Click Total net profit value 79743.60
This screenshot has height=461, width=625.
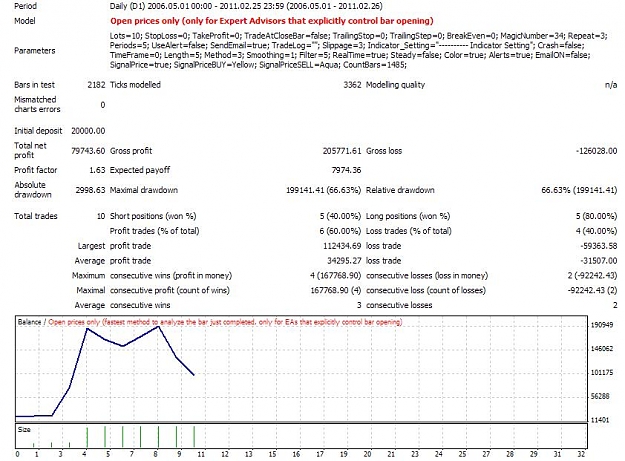88,151
